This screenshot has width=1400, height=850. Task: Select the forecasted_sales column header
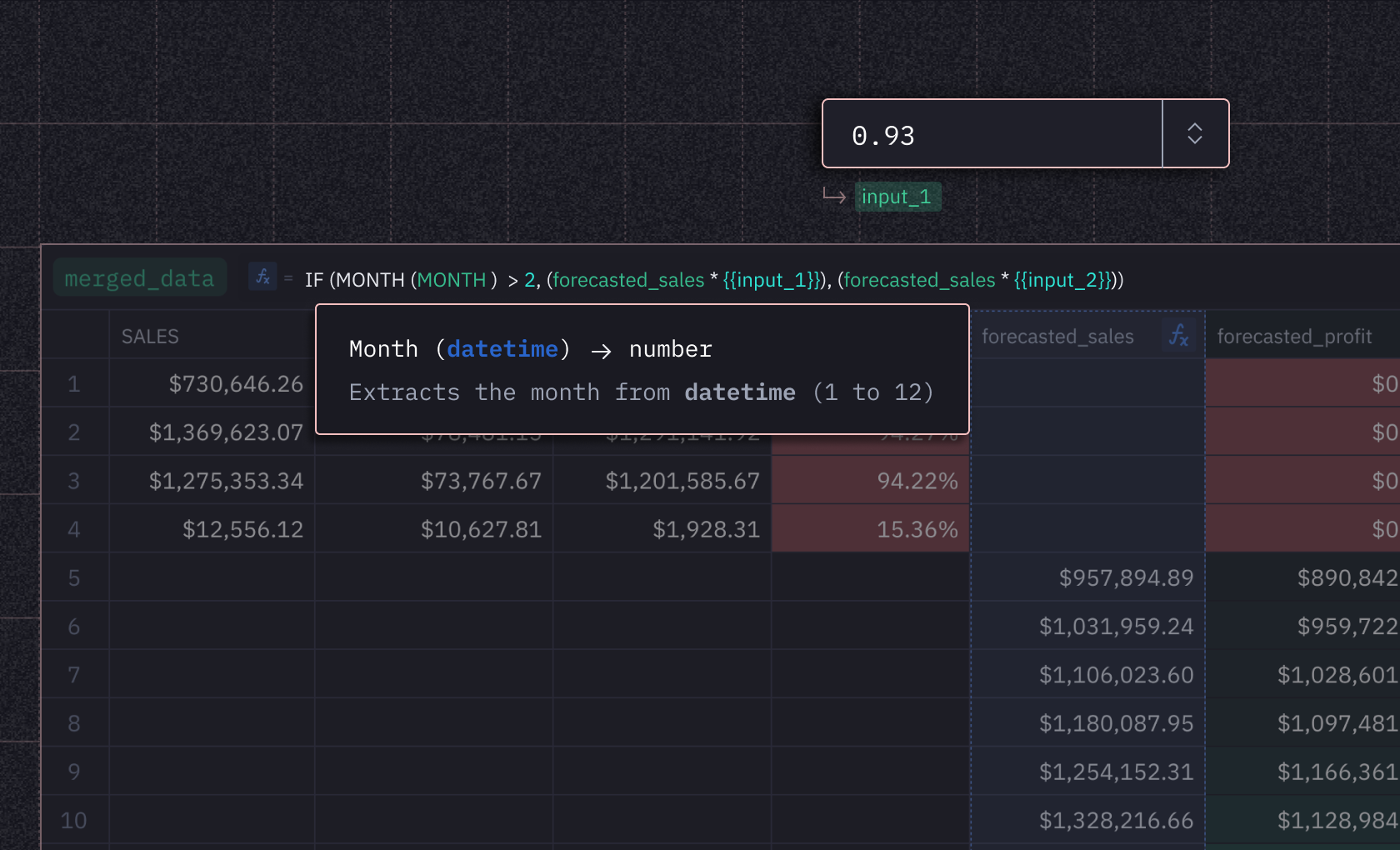(x=1057, y=335)
